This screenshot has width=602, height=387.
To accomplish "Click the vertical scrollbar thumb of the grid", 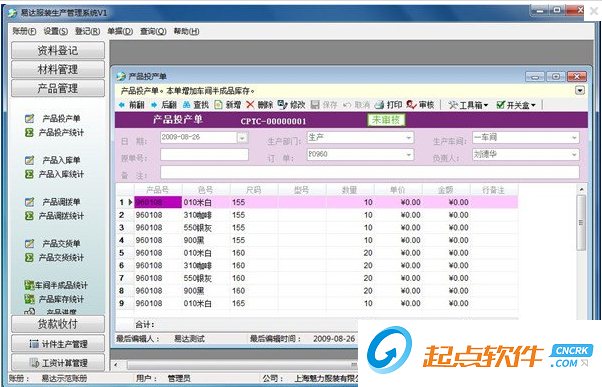I will (581, 223).
